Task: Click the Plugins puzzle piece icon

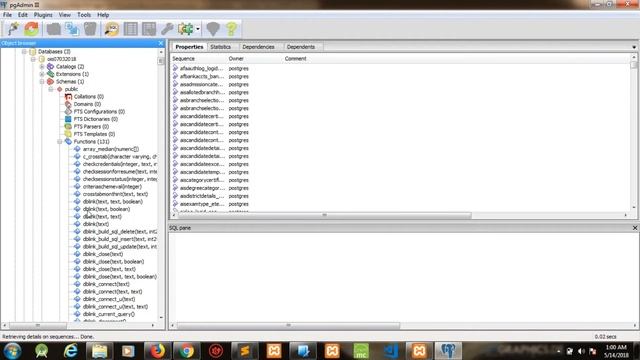Action: (186, 29)
